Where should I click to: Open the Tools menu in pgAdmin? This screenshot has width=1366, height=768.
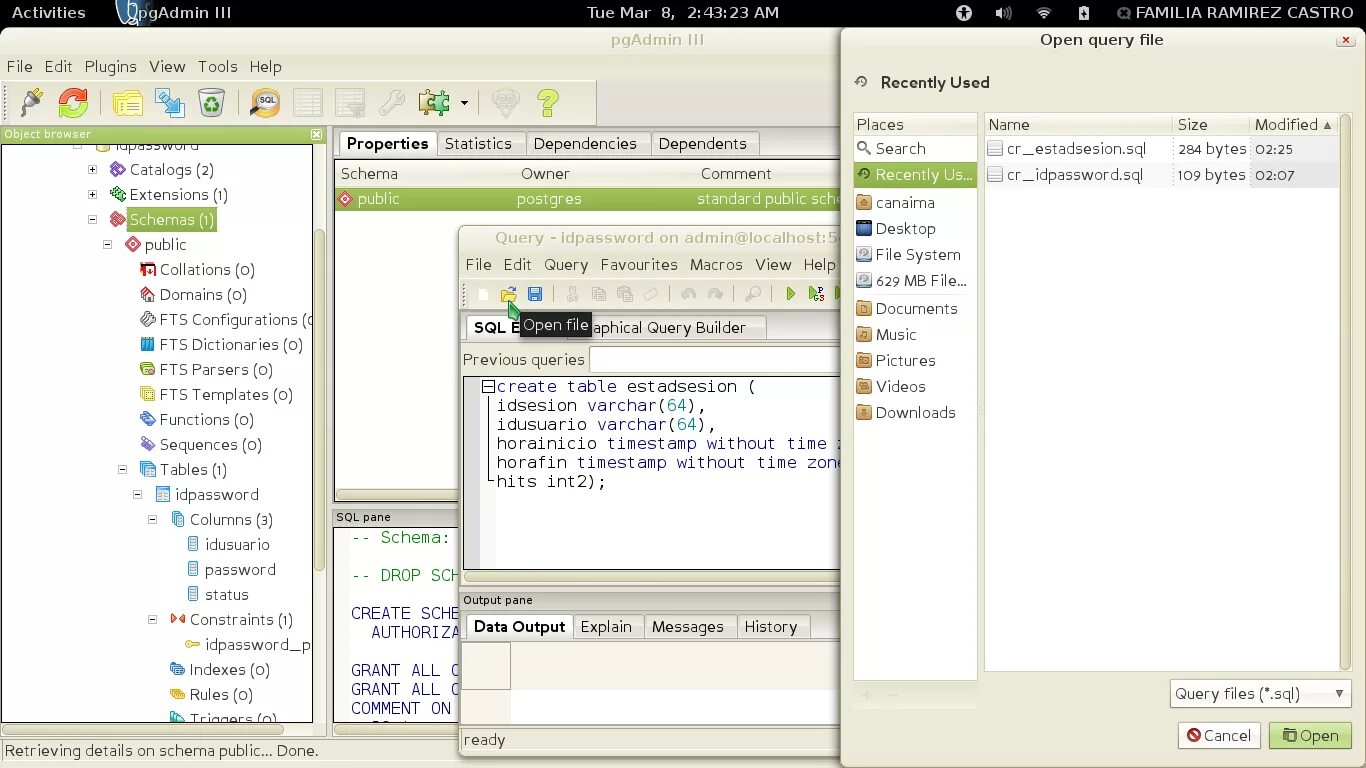pos(217,67)
